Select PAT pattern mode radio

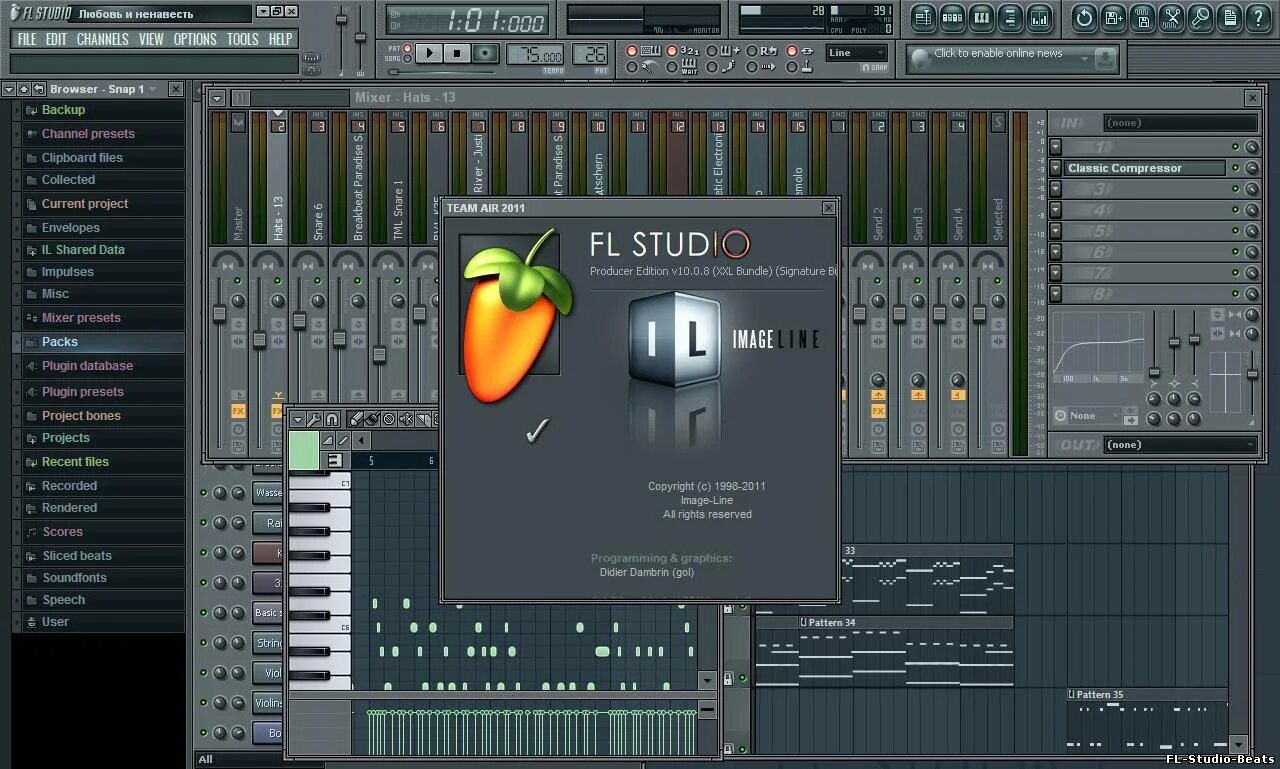[x=408, y=48]
